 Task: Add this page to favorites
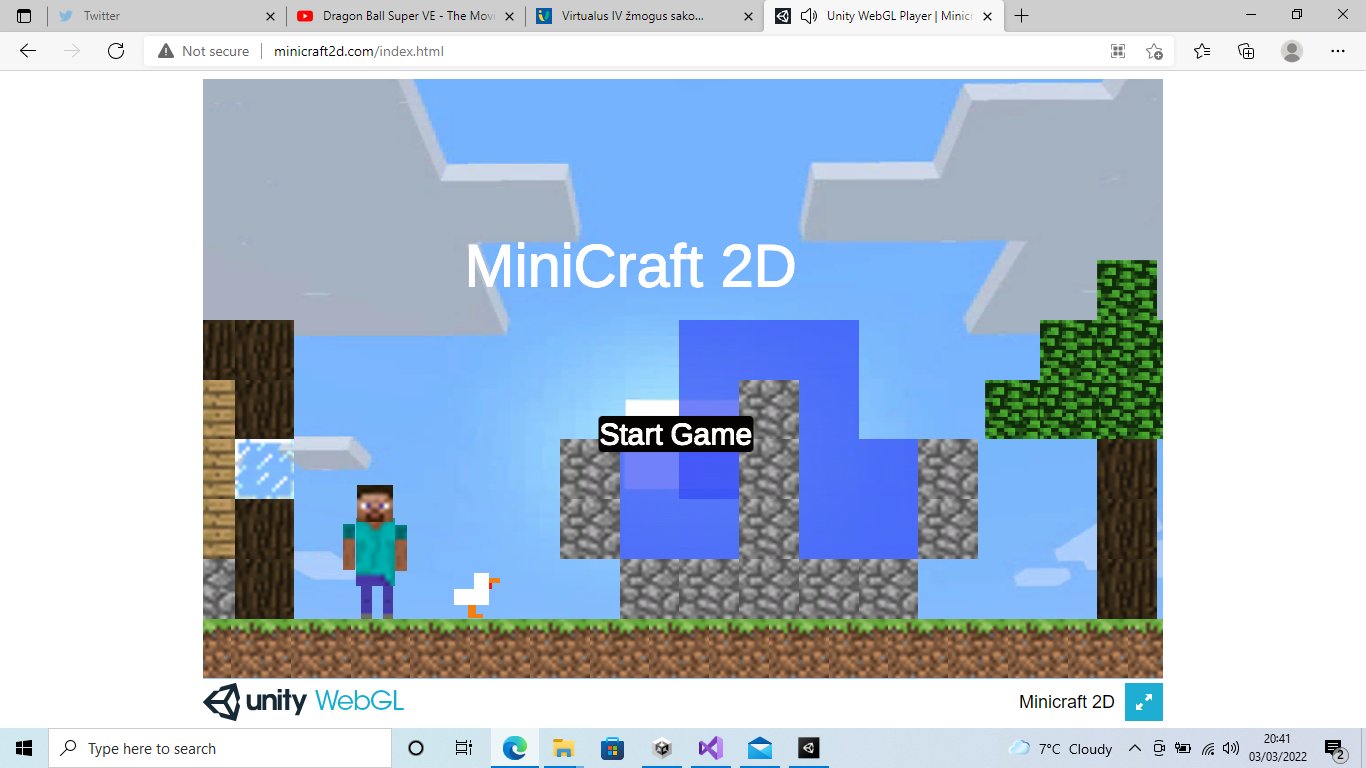[x=1154, y=51]
